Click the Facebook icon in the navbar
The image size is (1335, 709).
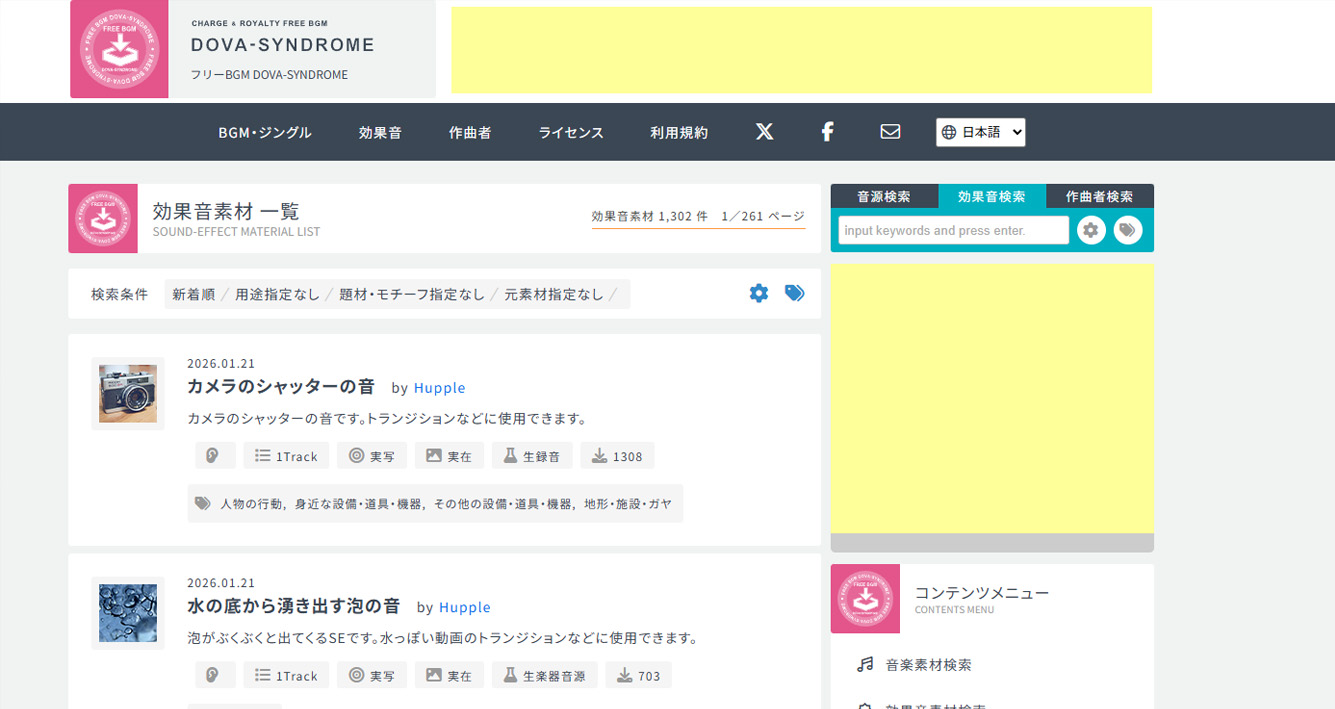click(827, 131)
